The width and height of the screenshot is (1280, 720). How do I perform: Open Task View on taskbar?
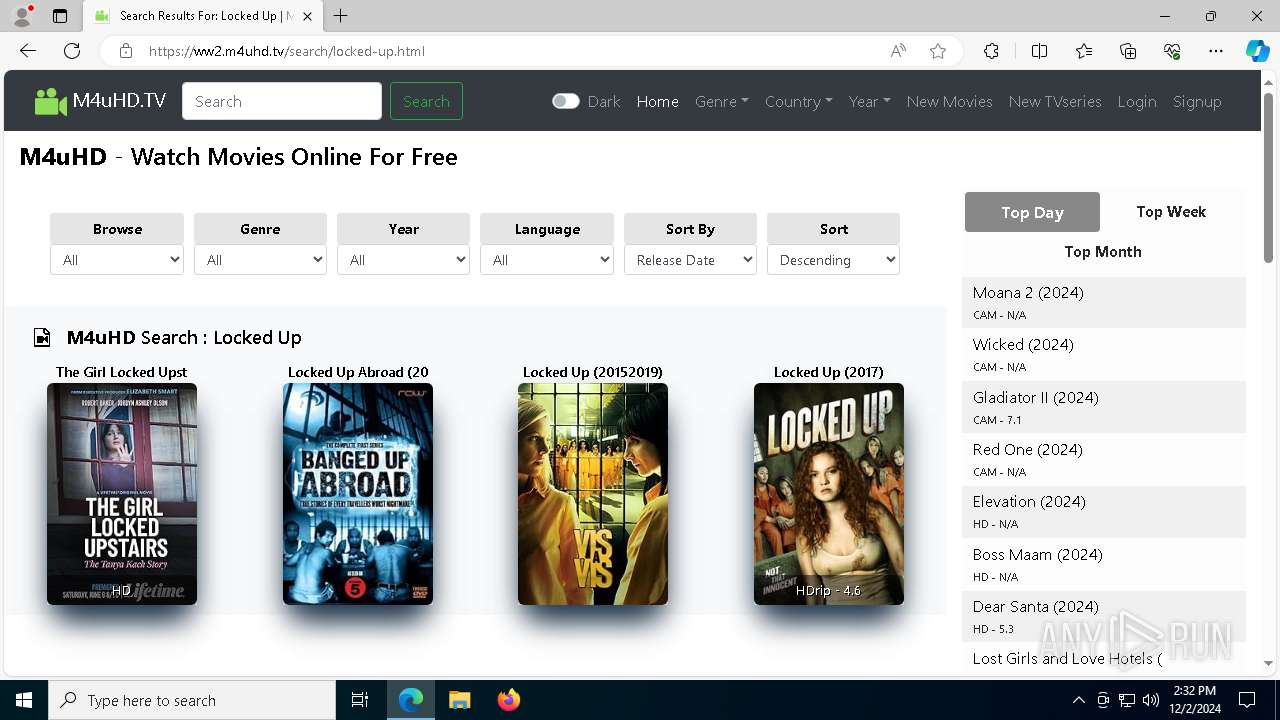click(360, 700)
